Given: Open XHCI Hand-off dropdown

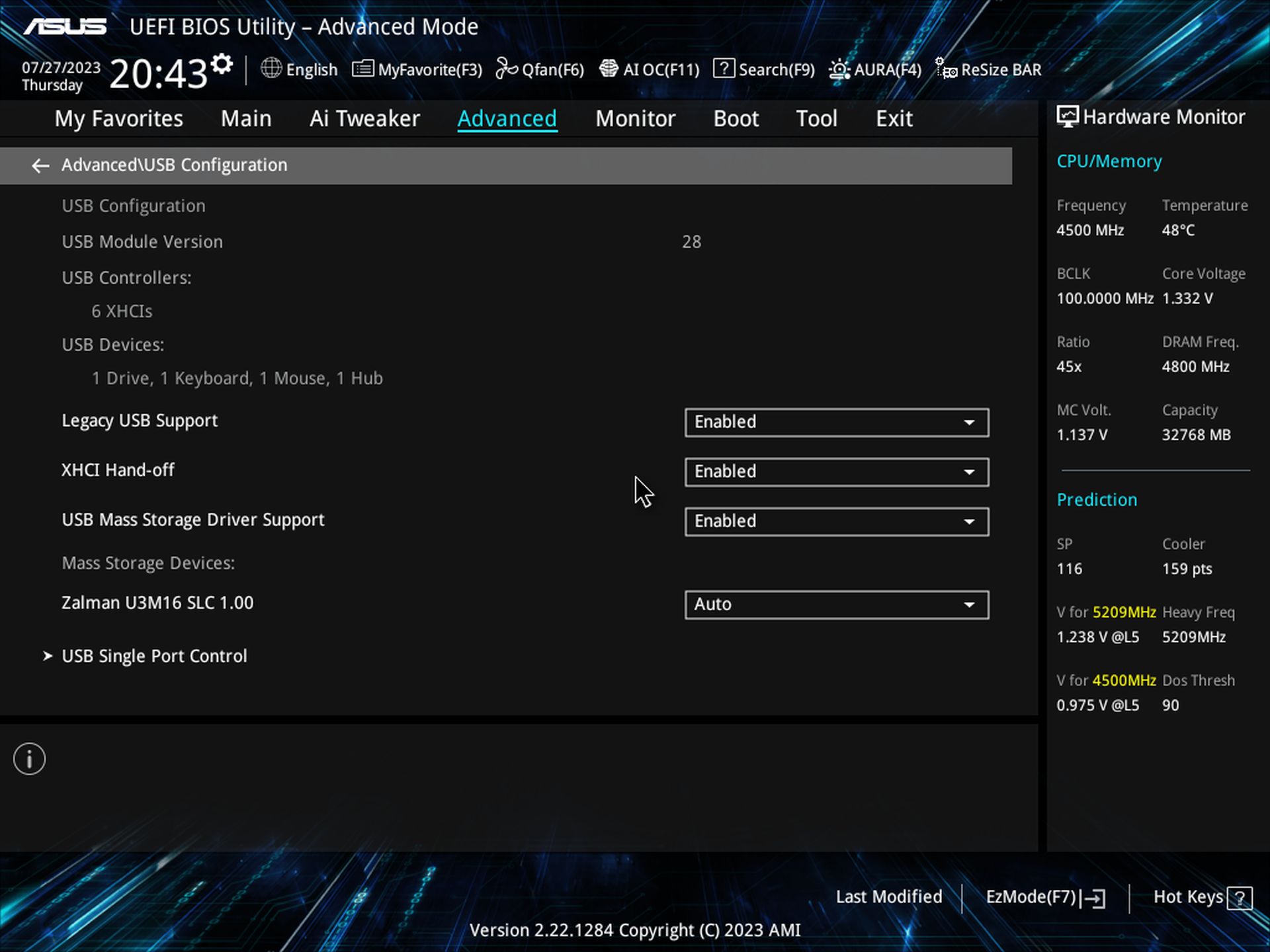Looking at the screenshot, I should point(836,472).
